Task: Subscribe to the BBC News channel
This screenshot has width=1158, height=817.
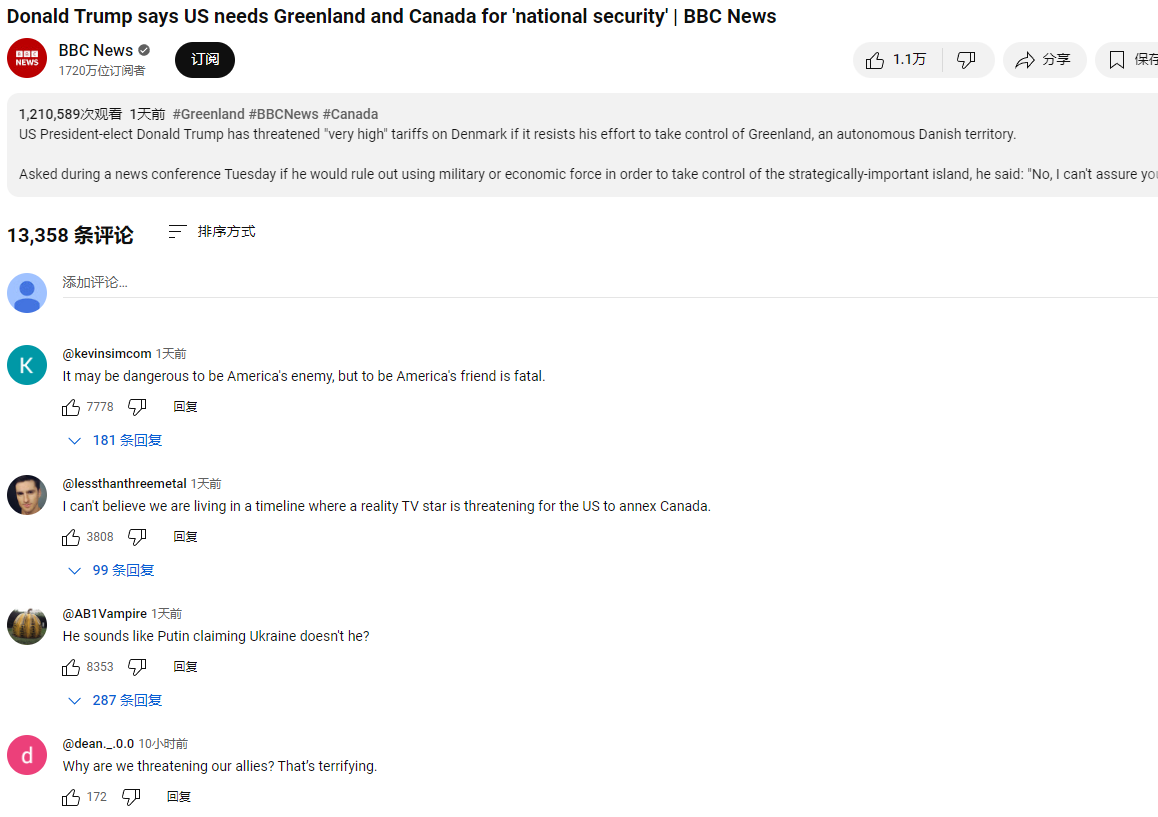Action: click(x=205, y=60)
